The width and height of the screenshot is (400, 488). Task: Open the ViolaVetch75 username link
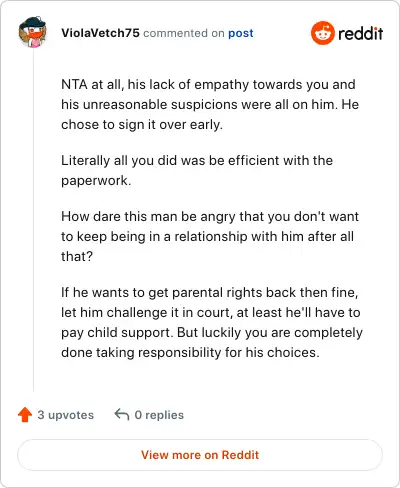coord(100,33)
